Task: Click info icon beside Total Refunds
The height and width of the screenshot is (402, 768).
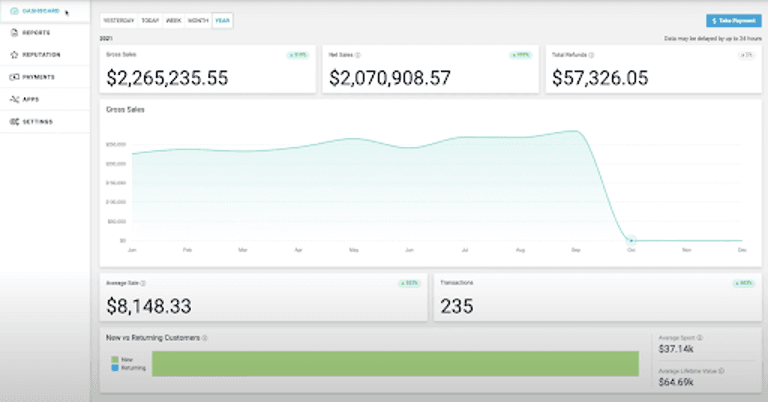Action: pyautogui.click(x=591, y=56)
